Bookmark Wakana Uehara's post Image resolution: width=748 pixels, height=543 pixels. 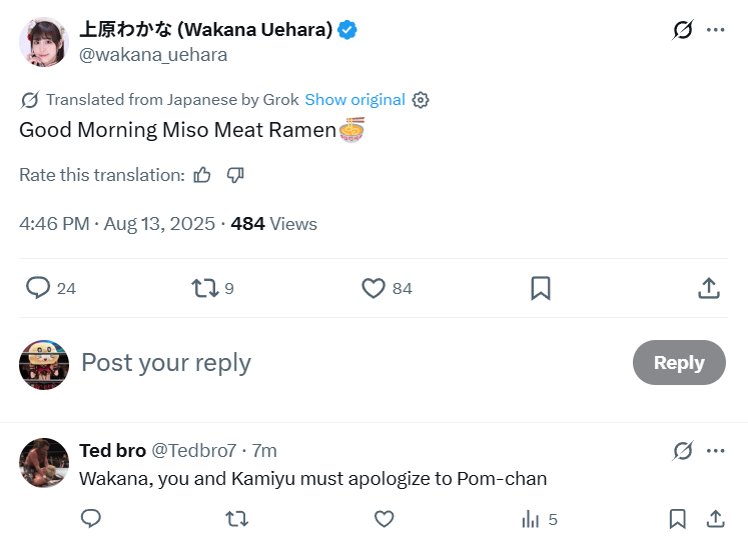point(540,288)
